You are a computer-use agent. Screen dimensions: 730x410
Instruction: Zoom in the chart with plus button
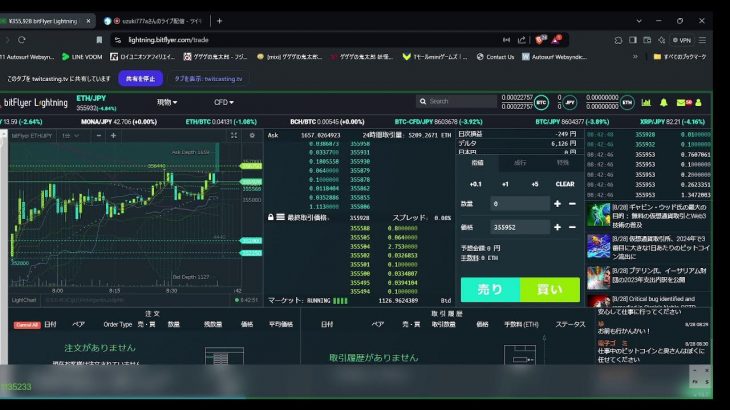tap(113, 135)
